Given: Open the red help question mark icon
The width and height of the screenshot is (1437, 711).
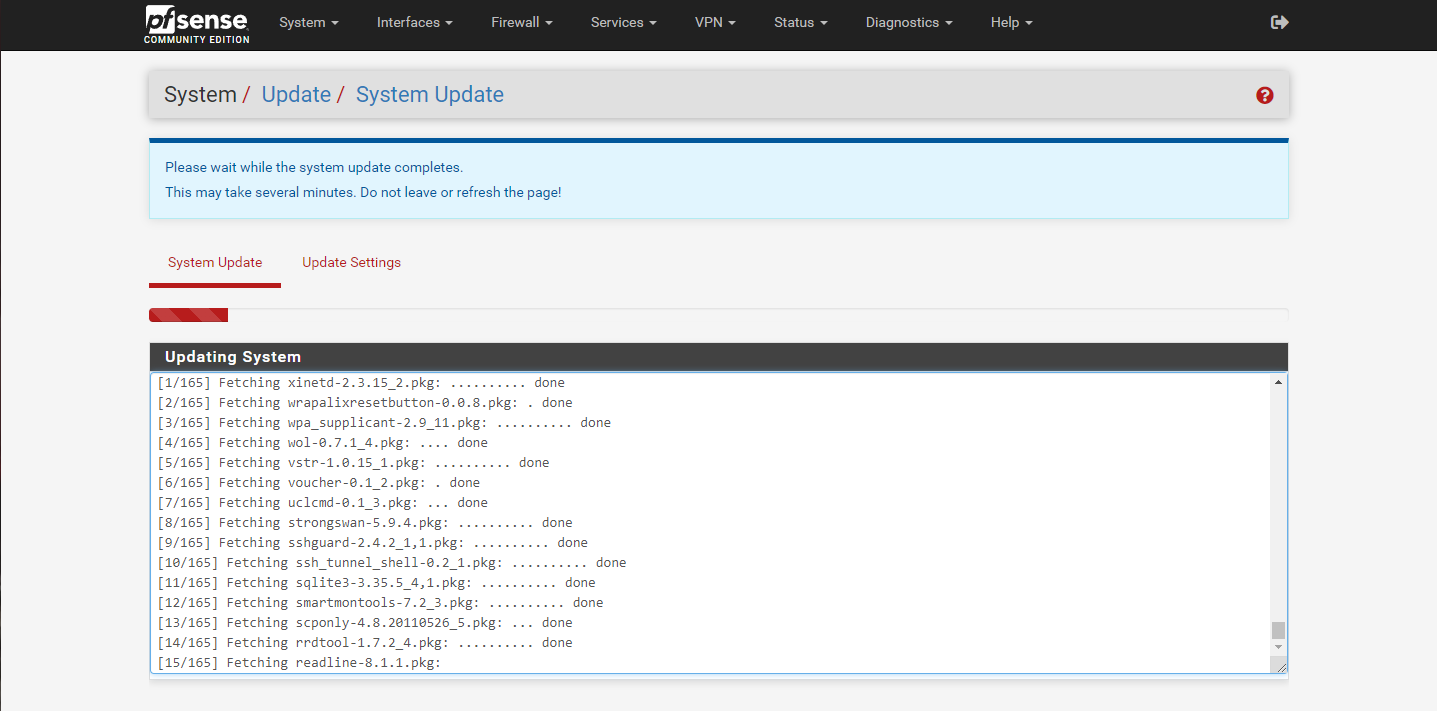Looking at the screenshot, I should [1265, 95].
